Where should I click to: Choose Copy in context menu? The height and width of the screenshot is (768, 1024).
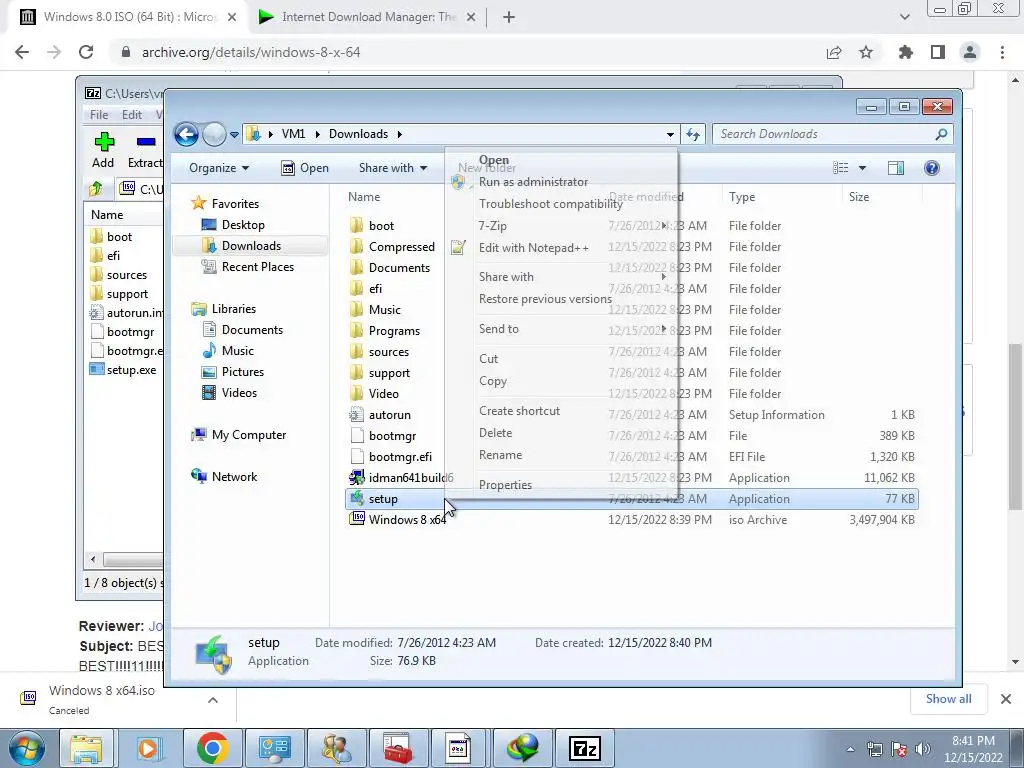[492, 381]
